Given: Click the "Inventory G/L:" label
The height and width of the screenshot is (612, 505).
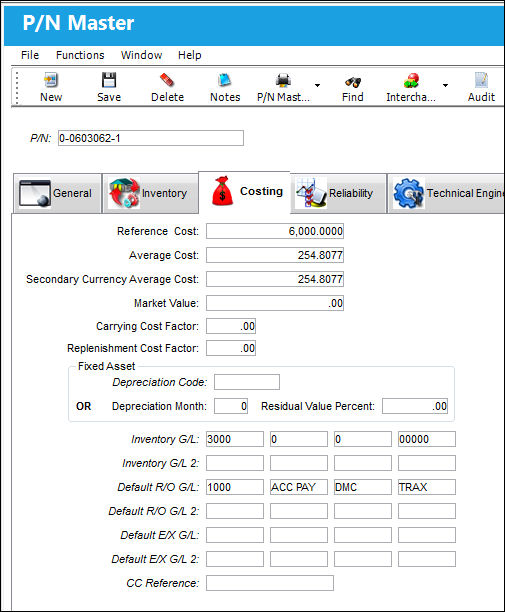Looking at the screenshot, I should click(x=165, y=439).
